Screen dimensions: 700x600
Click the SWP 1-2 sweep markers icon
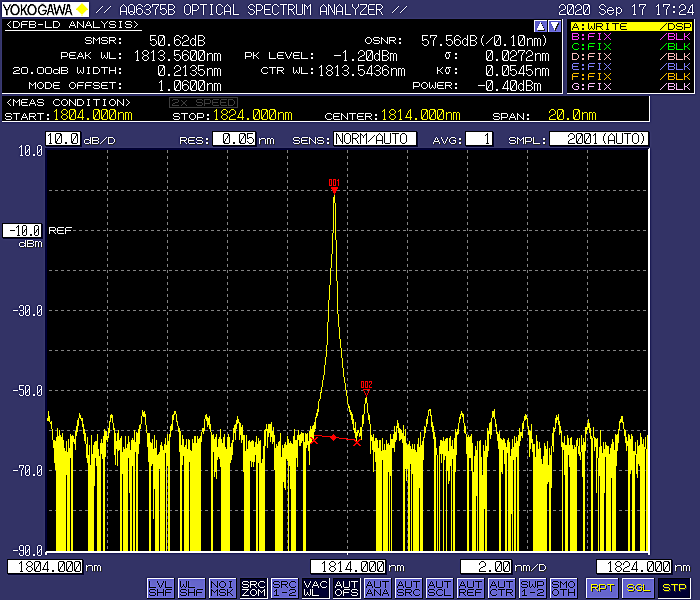coord(532,587)
